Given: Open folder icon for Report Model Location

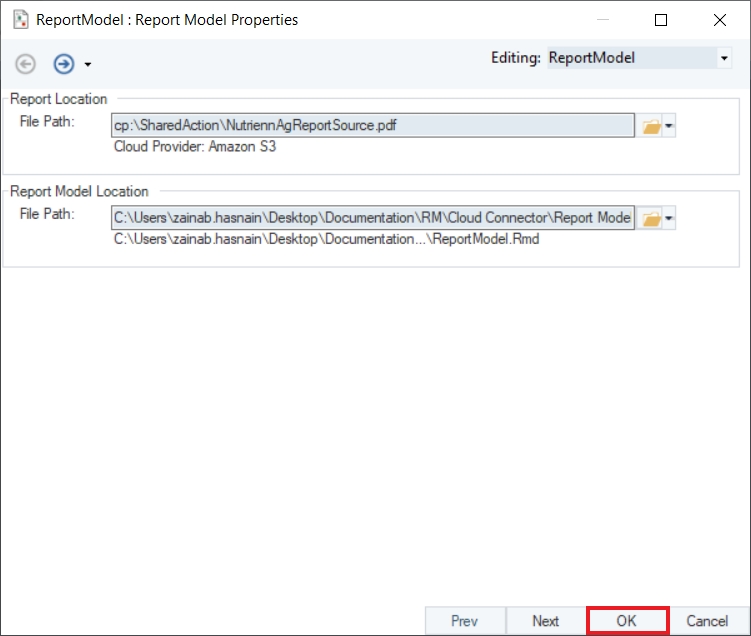Looking at the screenshot, I should [x=650, y=218].
